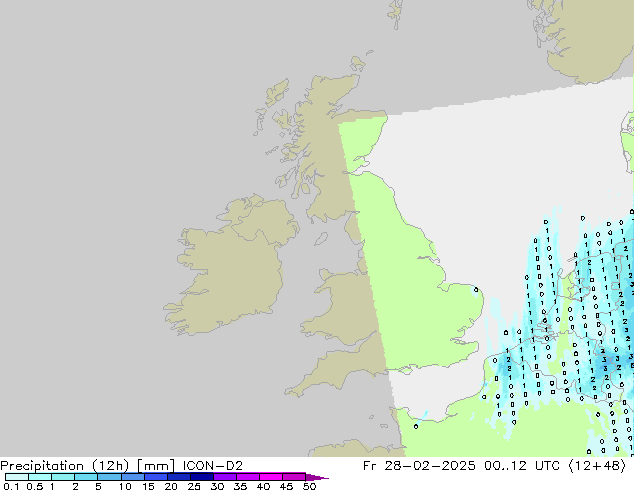Screen dimensions: 634x490
Task: Click the above-50 mm legend arrow tip
Action: (317, 477)
